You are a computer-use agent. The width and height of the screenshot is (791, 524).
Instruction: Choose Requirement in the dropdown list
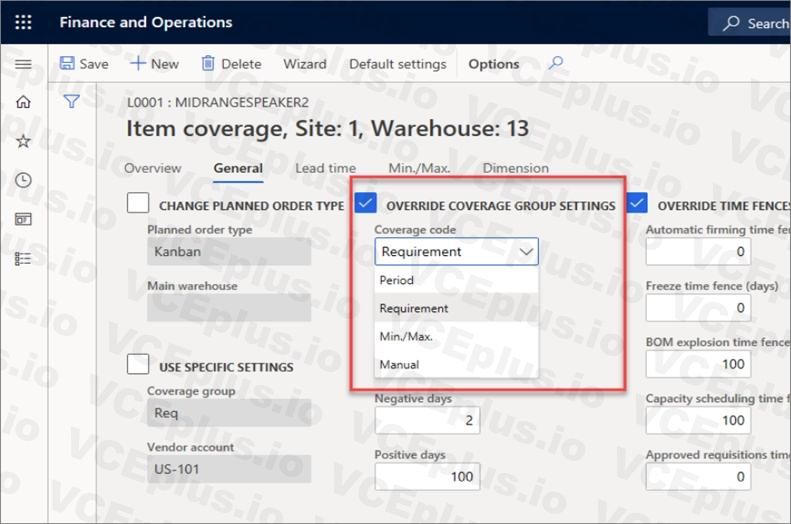[456, 308]
